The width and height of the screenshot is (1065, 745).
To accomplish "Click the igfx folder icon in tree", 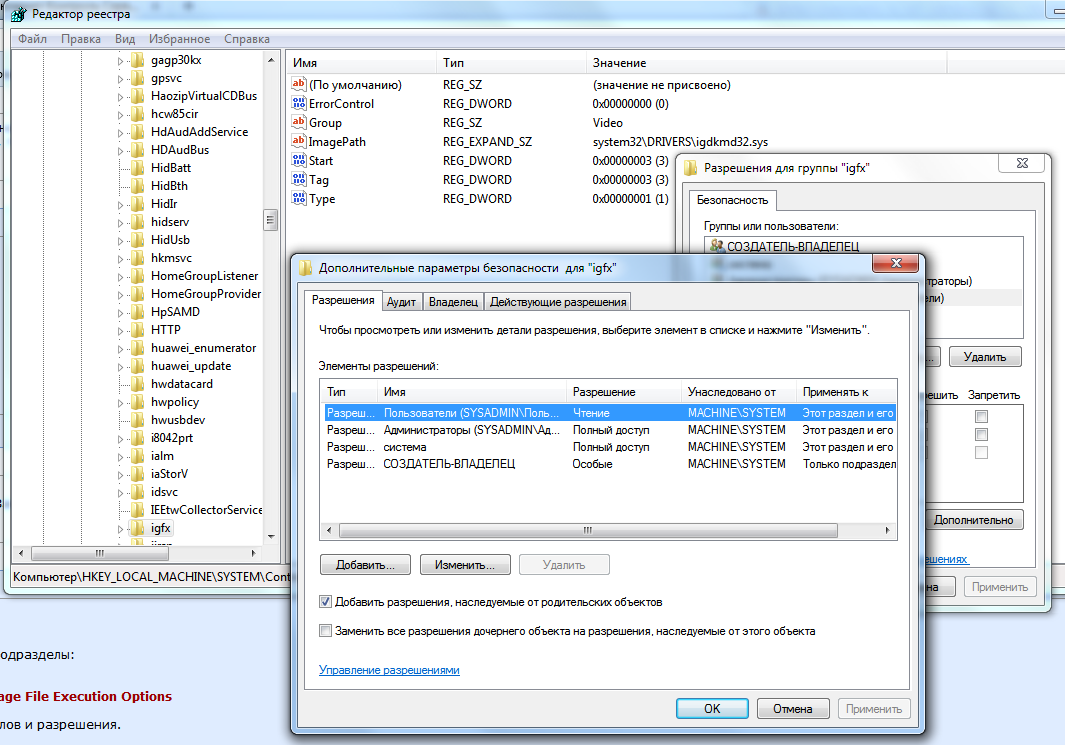I will [137, 528].
